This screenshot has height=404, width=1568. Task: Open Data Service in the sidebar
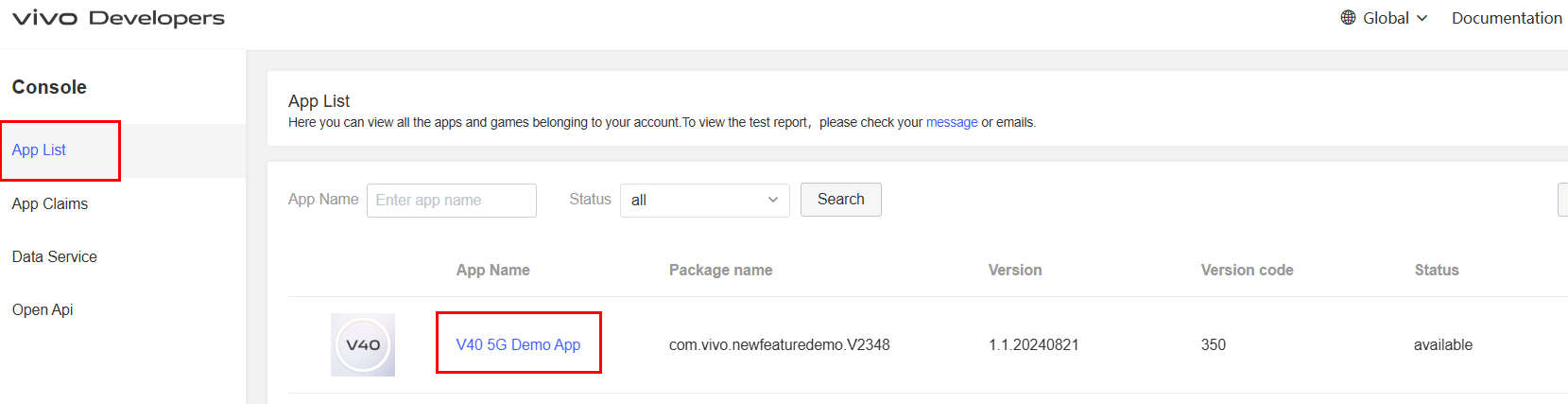tap(55, 257)
